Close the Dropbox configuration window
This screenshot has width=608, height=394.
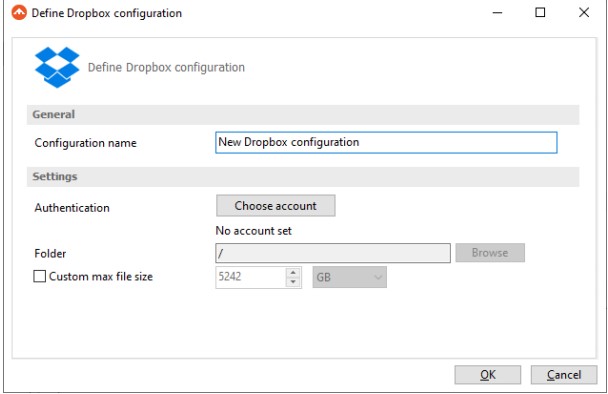point(584,13)
